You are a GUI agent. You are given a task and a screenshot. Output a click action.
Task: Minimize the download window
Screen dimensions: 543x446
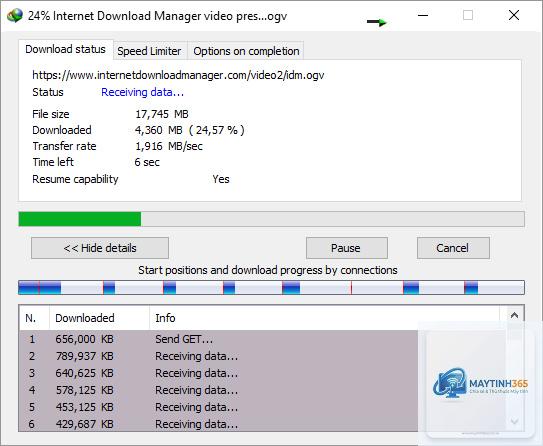coord(423,15)
